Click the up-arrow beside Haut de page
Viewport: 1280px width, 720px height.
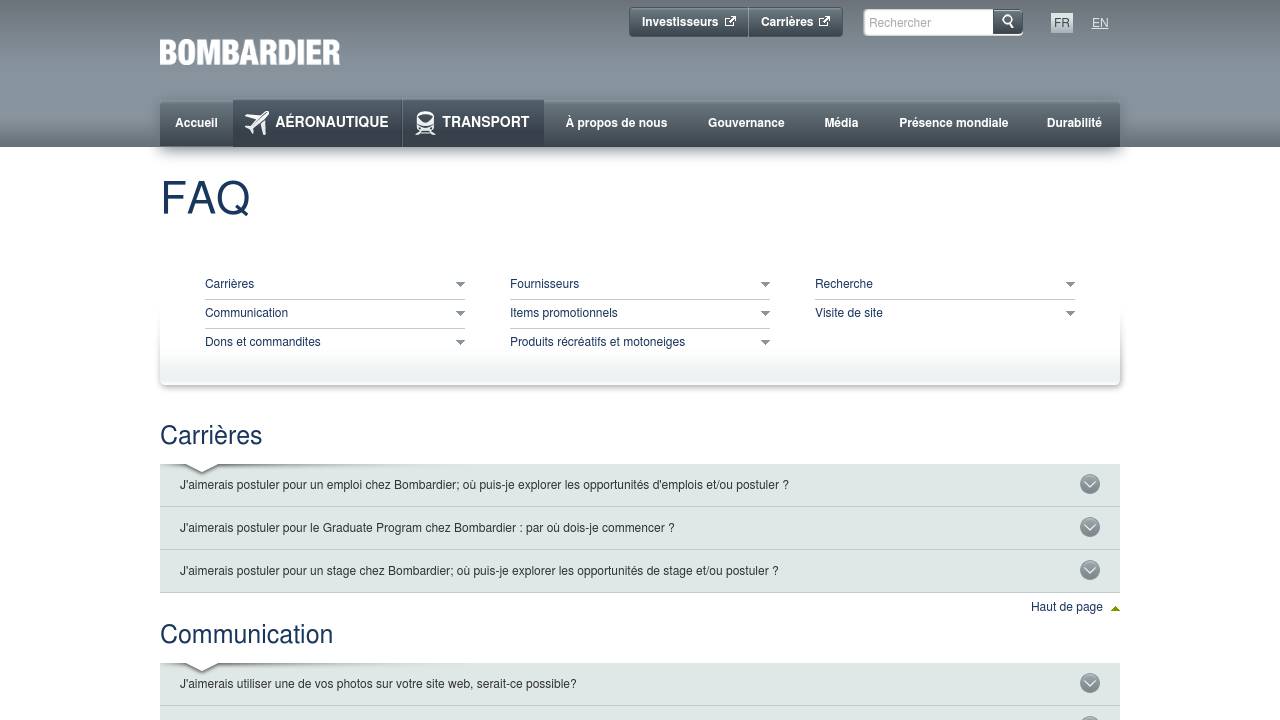(1115, 608)
